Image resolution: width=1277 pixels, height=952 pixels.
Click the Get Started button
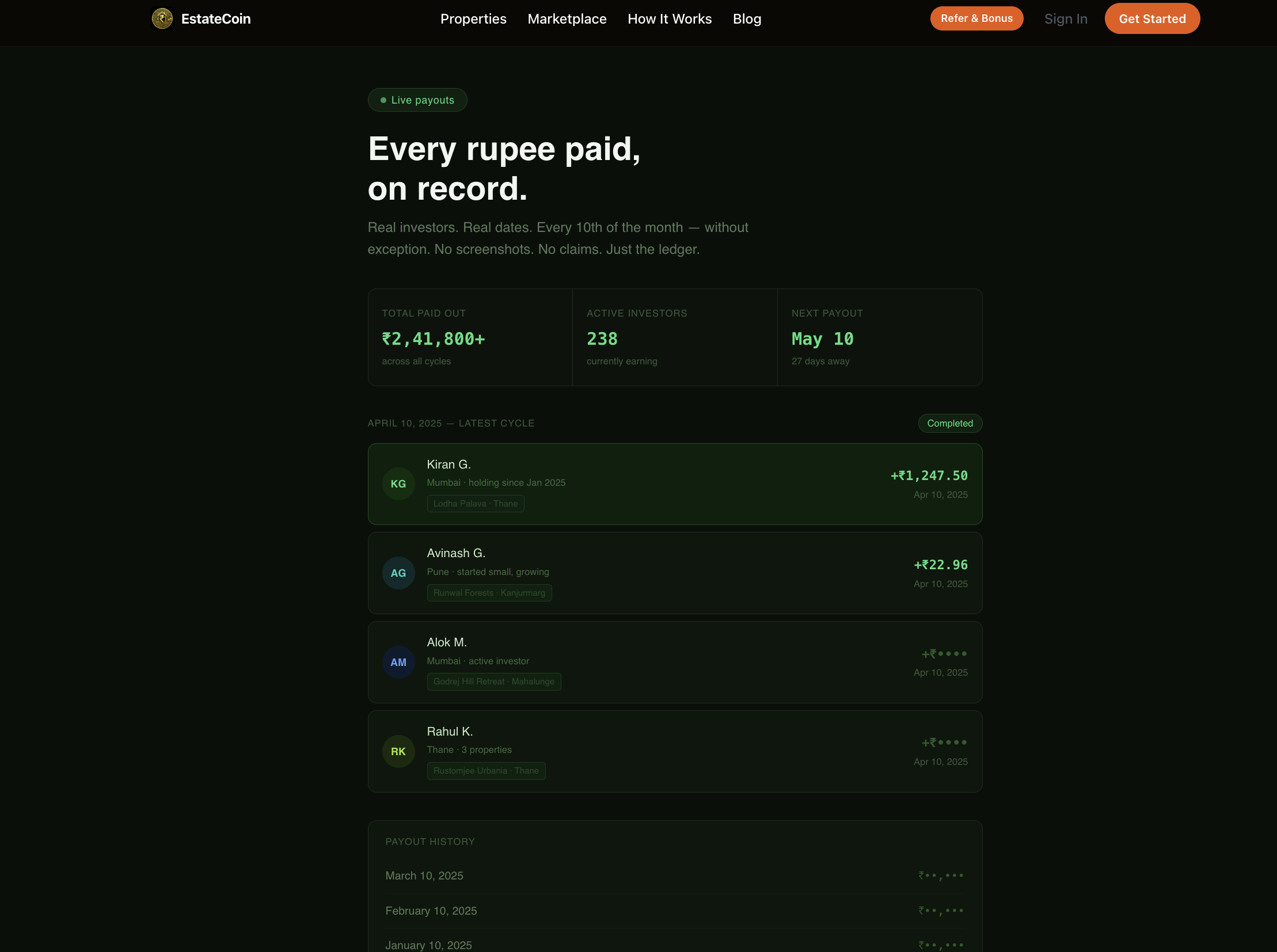tap(1152, 18)
